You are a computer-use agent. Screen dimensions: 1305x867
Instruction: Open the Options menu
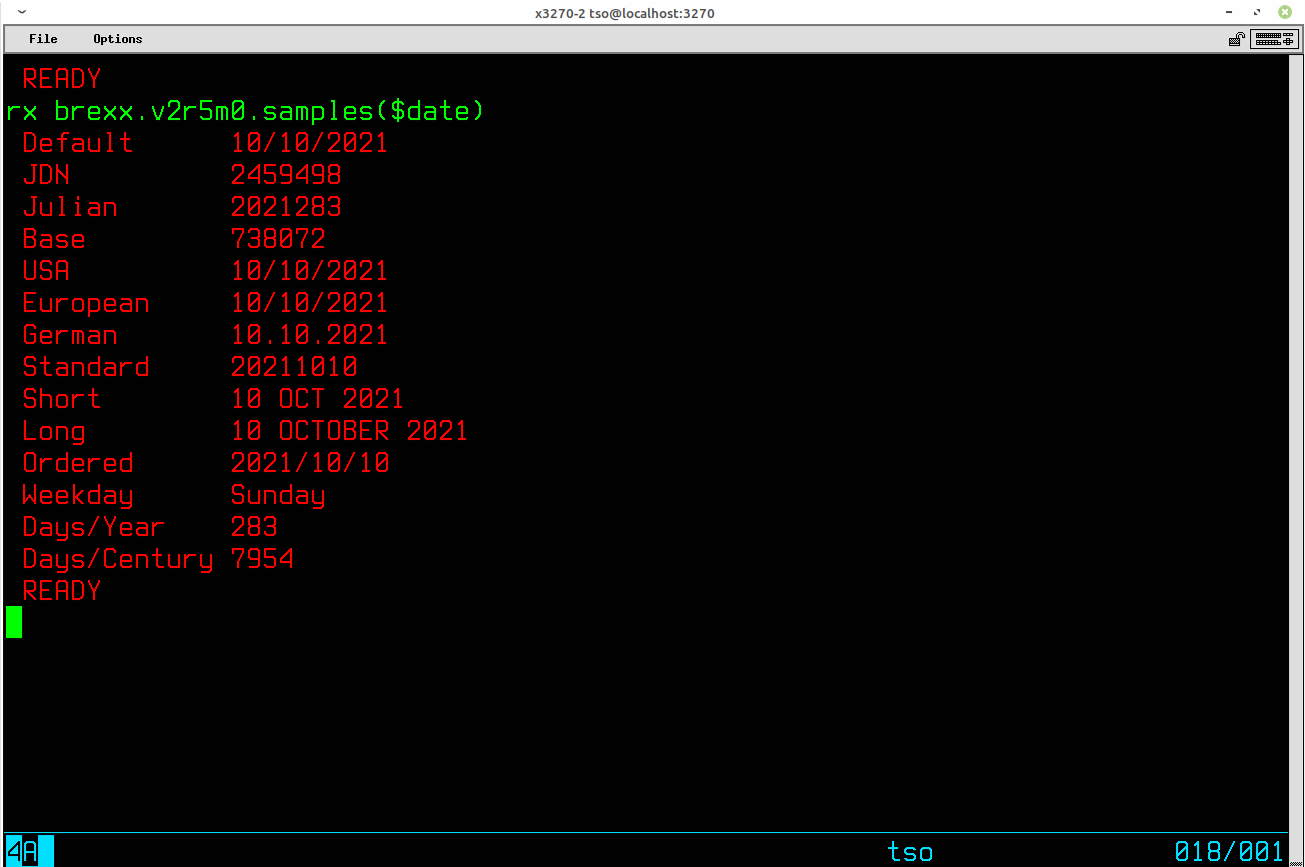tap(118, 39)
